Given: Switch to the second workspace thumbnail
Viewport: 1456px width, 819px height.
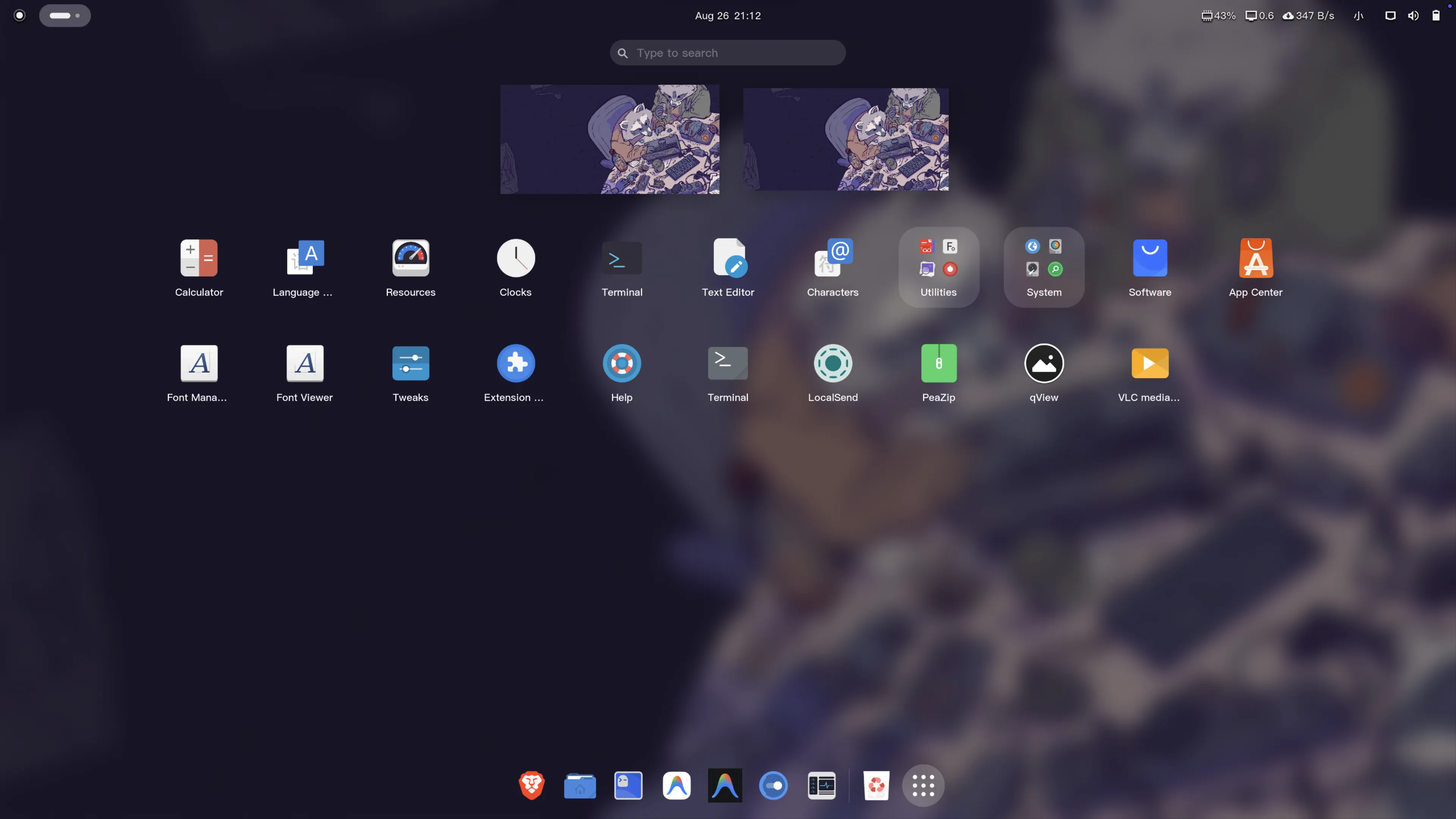Looking at the screenshot, I should click(846, 139).
